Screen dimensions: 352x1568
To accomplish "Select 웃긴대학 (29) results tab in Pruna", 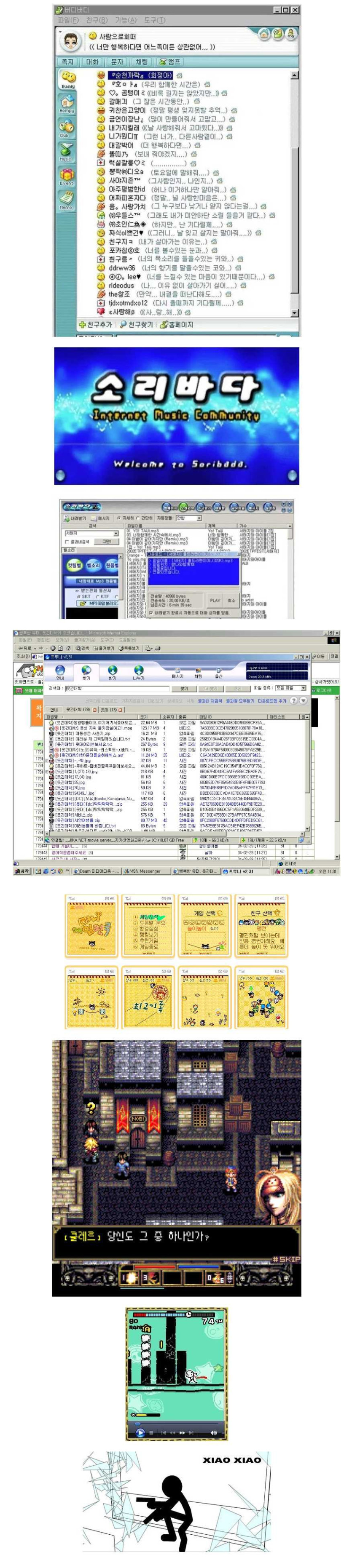I will [80, 709].
